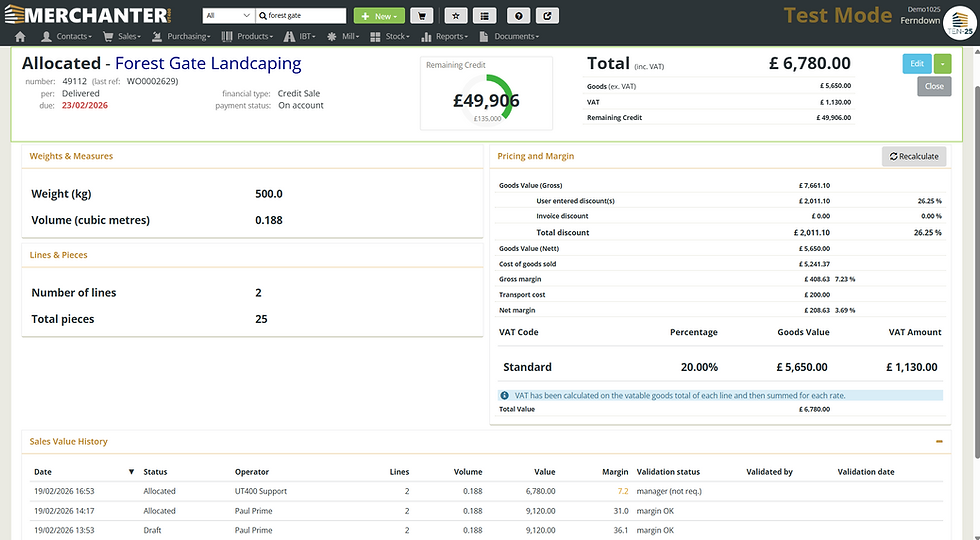Click the share/export arrow toolbar icon
The image size is (980, 540).
pyautogui.click(x=547, y=16)
